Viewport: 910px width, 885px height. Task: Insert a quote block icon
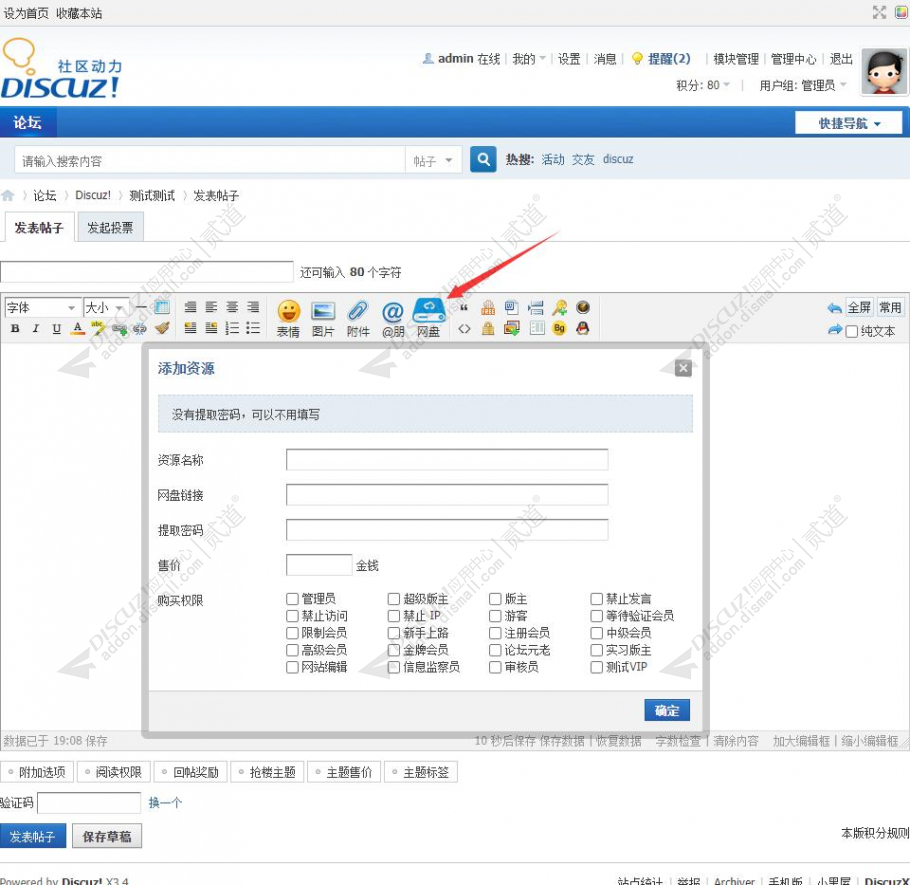pyautogui.click(x=464, y=308)
